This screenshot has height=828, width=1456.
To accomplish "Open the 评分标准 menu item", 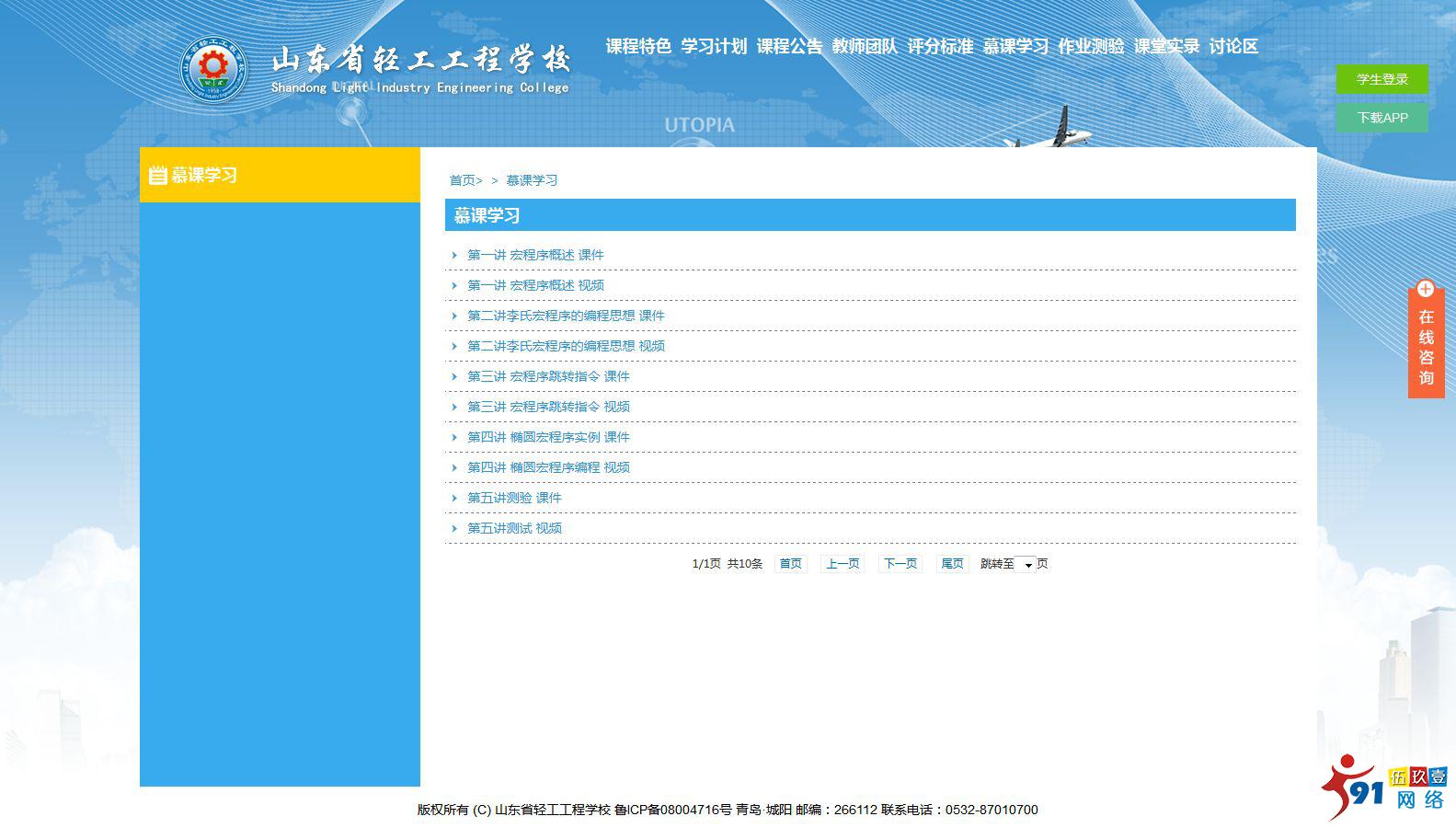I will point(940,46).
